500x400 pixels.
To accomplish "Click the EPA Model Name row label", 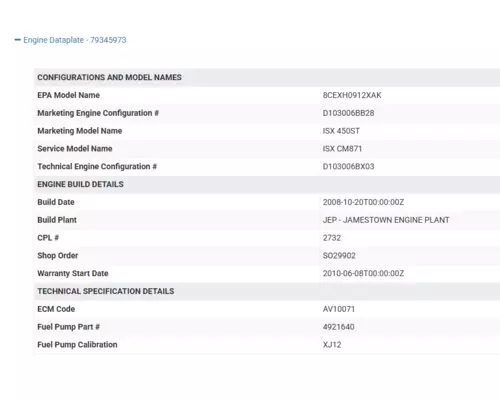I will (68, 95).
